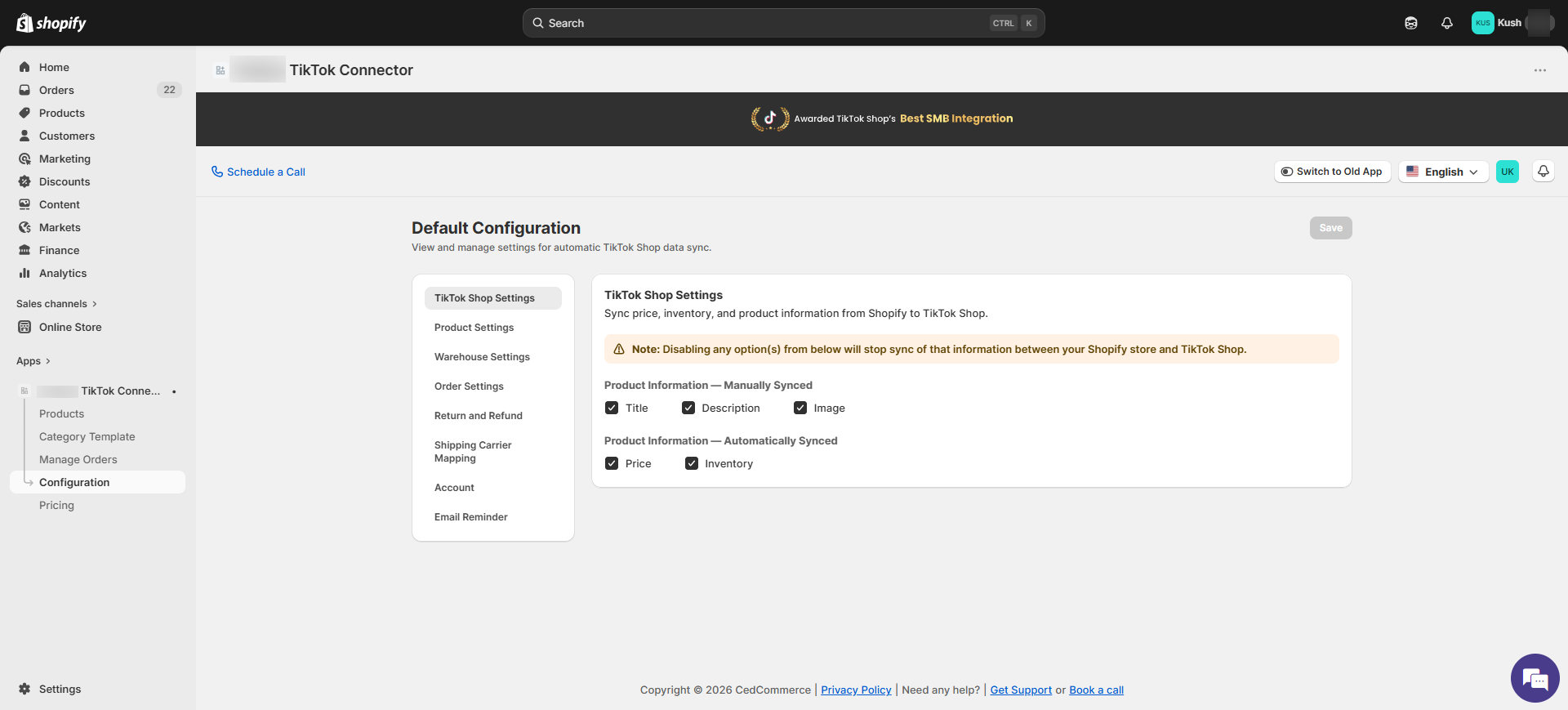
Task: Expand the Sales channels section
Action: (x=56, y=304)
